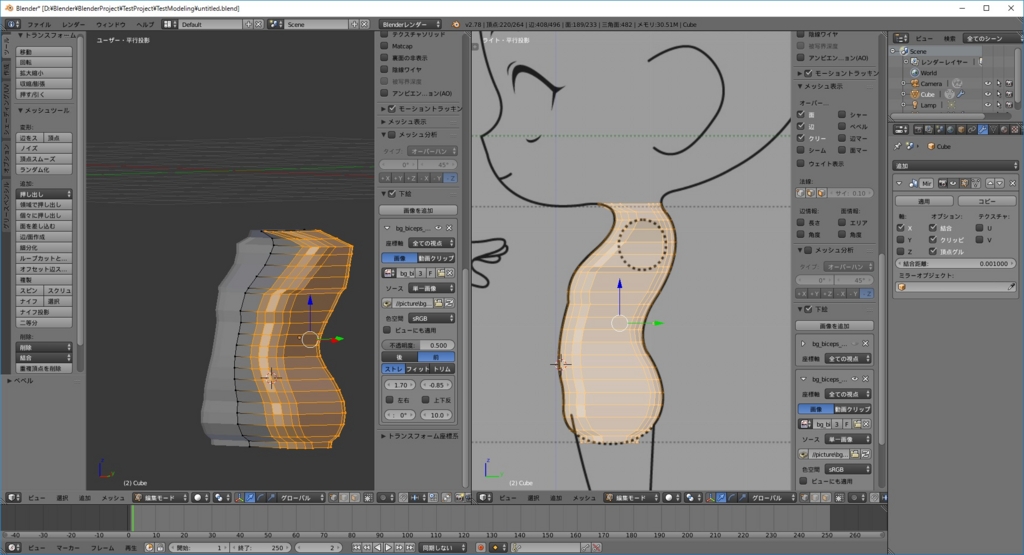The image size is (1024, 555).
Task: Add a new screen layout next to Default
Action: pos(248,24)
